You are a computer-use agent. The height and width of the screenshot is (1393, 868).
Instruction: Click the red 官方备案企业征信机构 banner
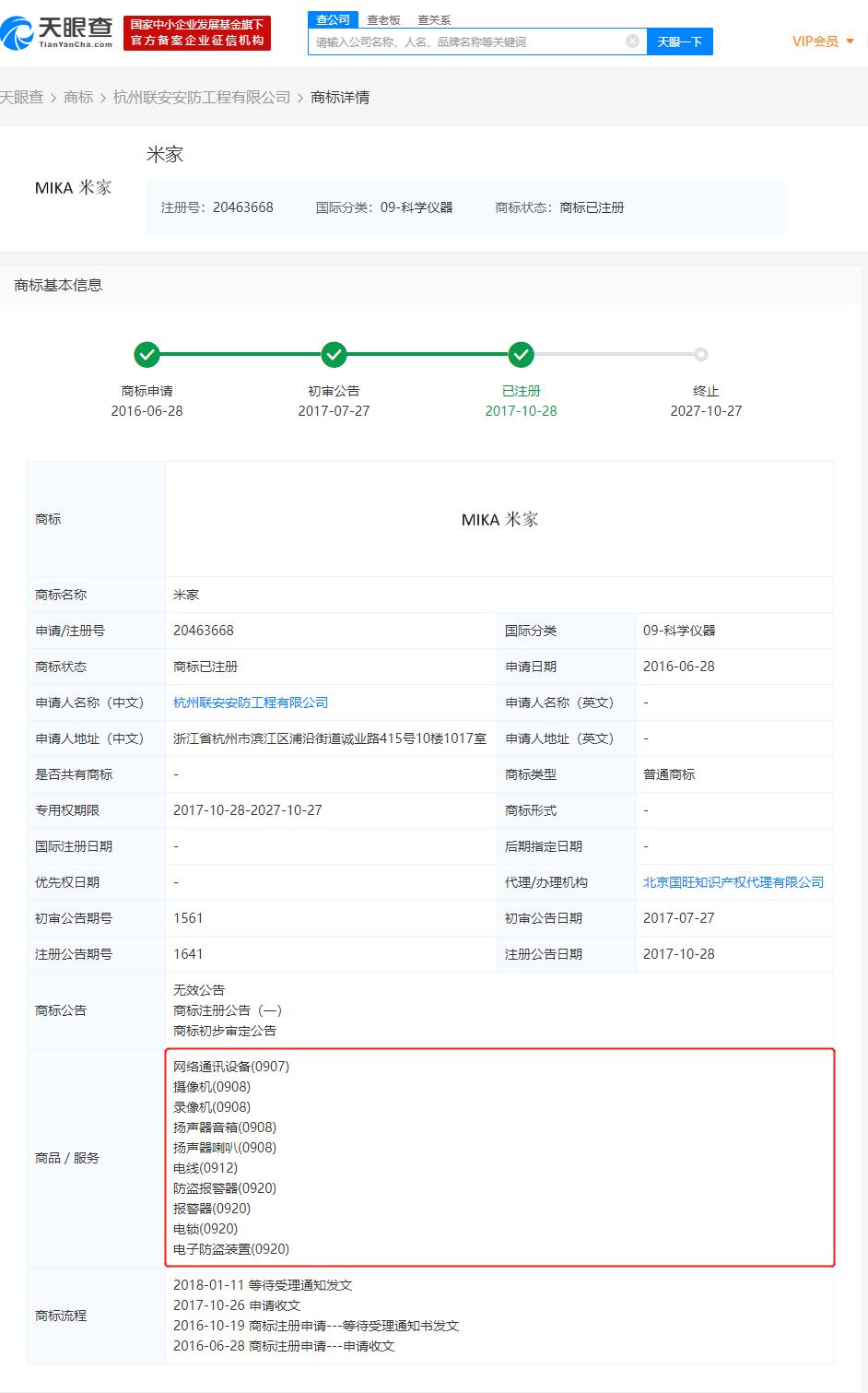click(x=197, y=32)
